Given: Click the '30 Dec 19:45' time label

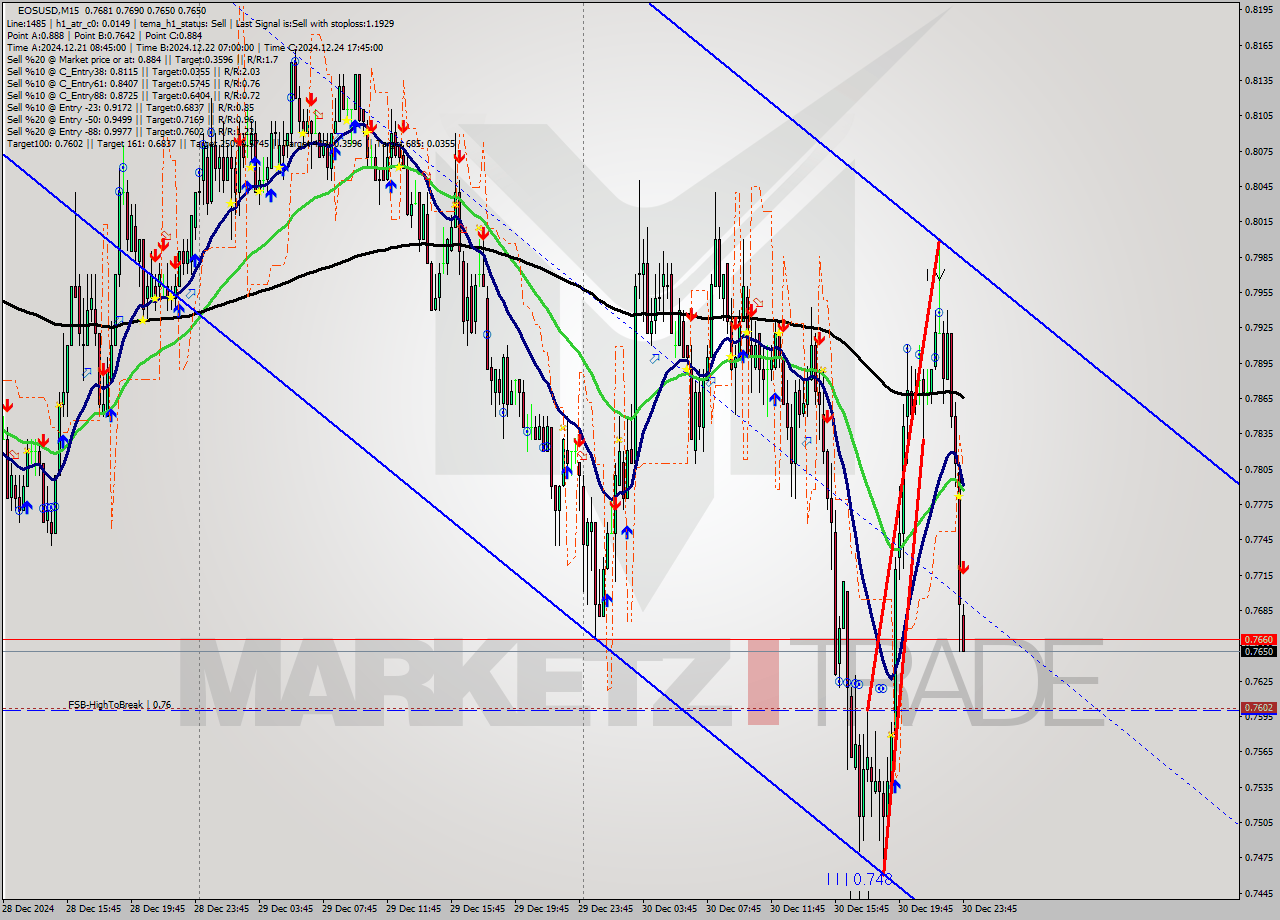Looking at the screenshot, I should click(x=926, y=909).
